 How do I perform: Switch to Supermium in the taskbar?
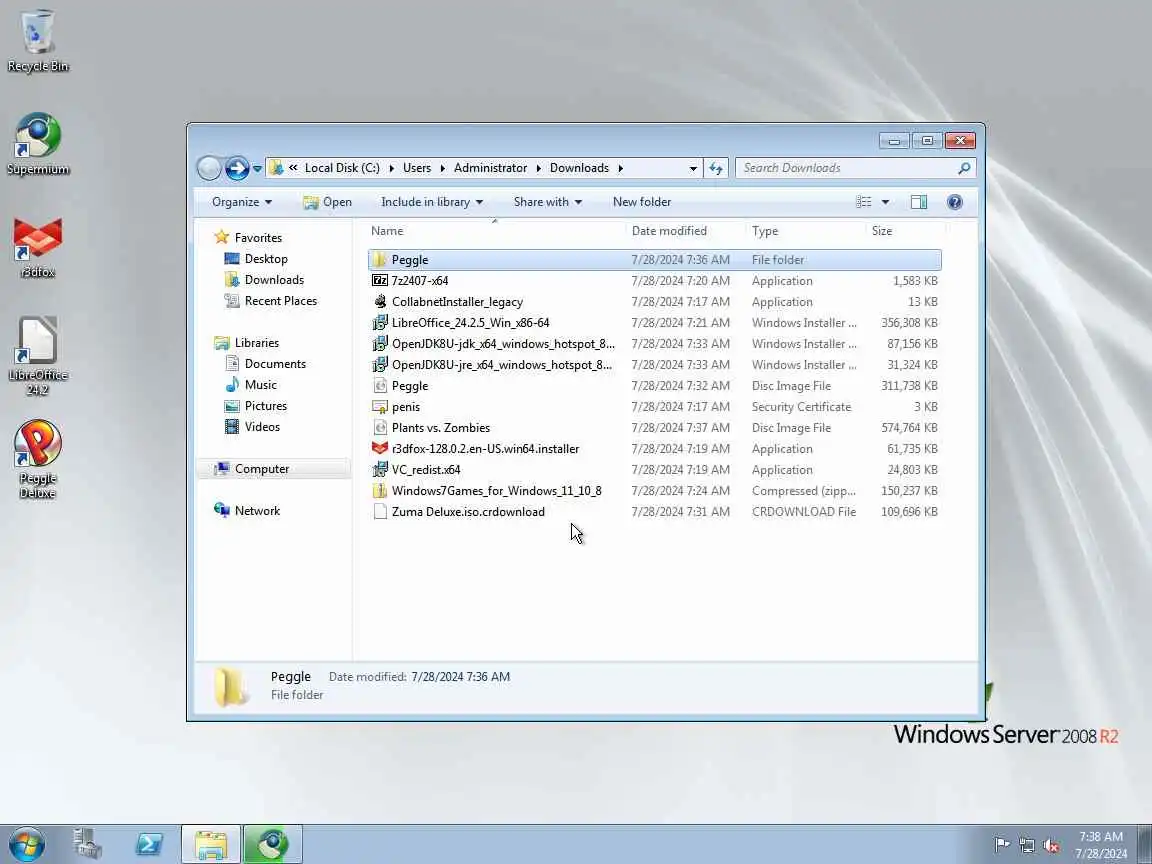point(273,844)
